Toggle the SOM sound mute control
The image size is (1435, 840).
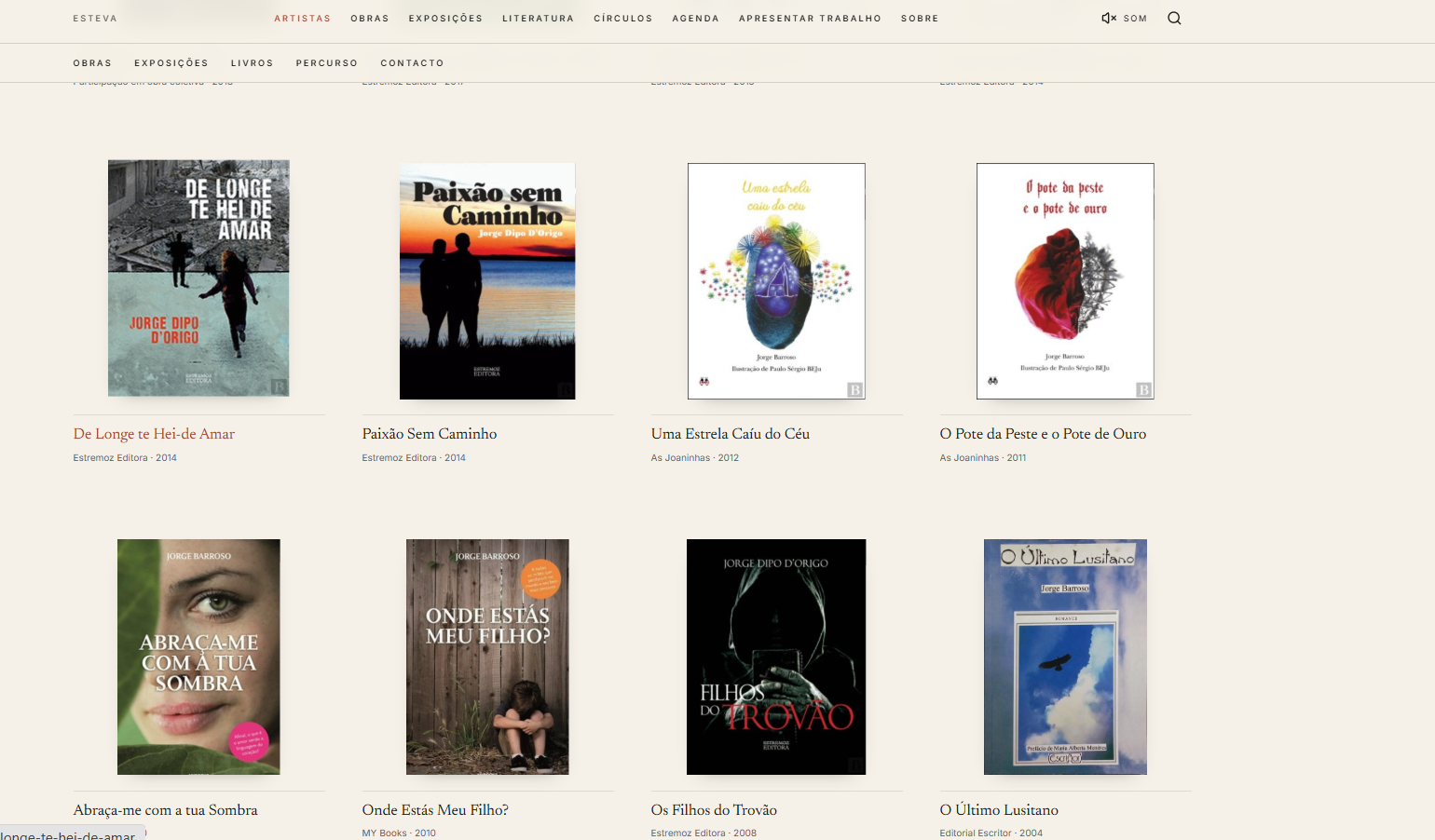[x=1124, y=18]
